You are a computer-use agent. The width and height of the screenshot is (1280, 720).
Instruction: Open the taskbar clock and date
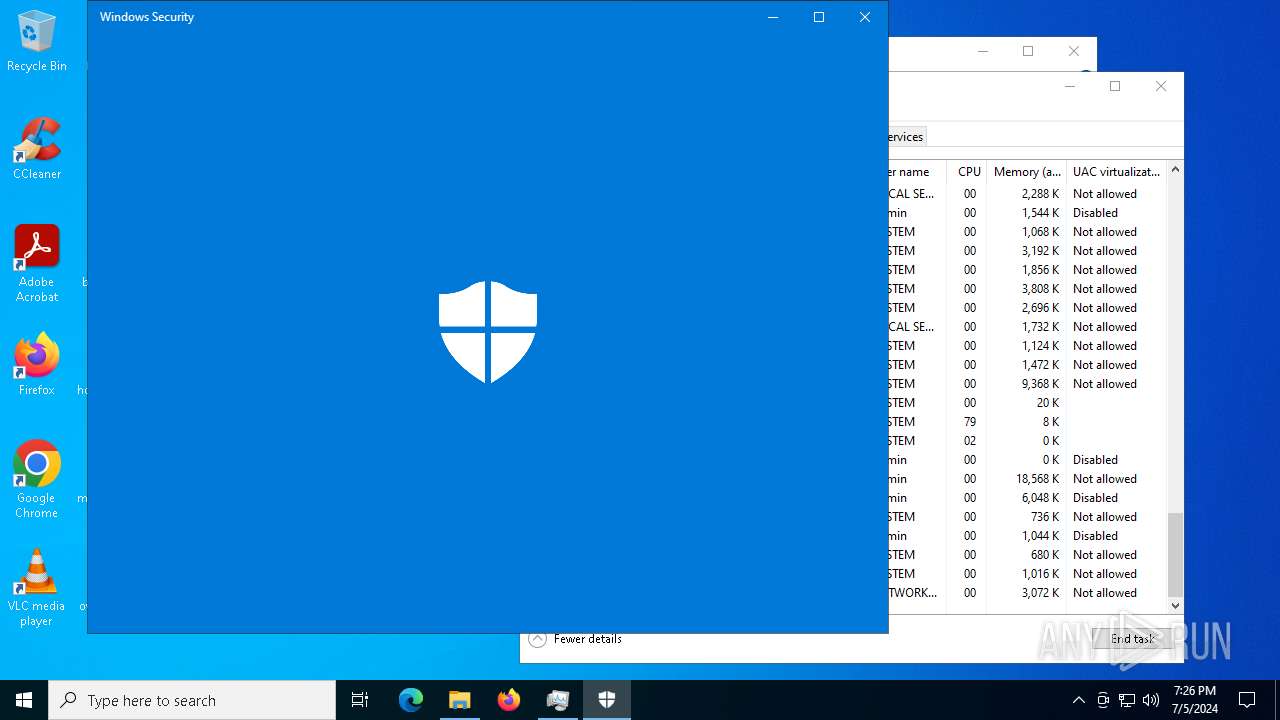(1195, 700)
